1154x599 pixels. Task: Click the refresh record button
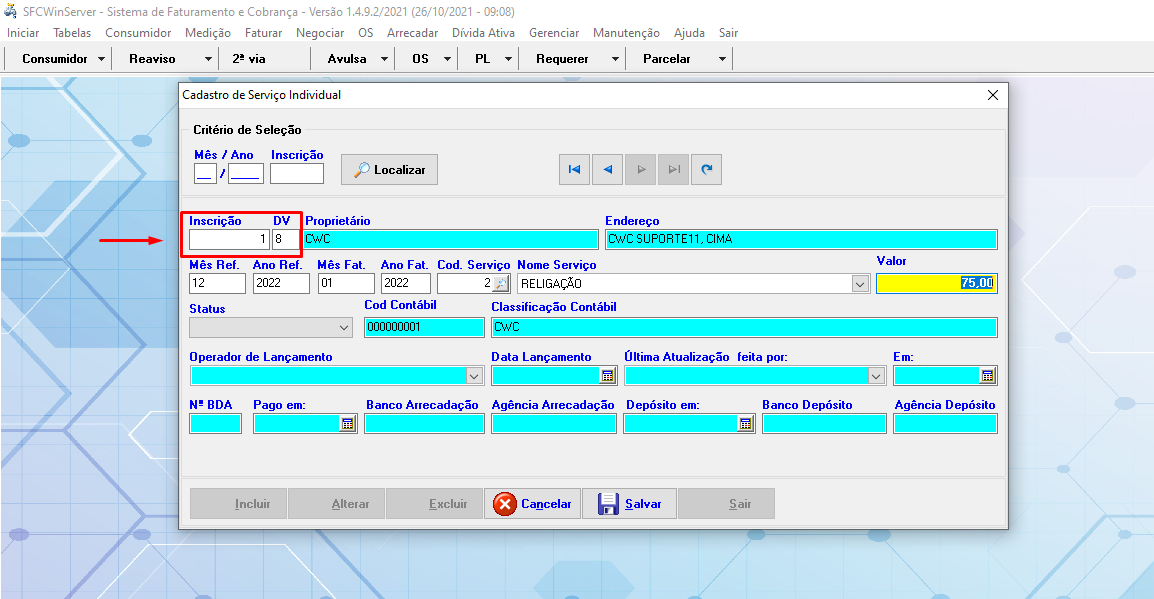(x=707, y=170)
